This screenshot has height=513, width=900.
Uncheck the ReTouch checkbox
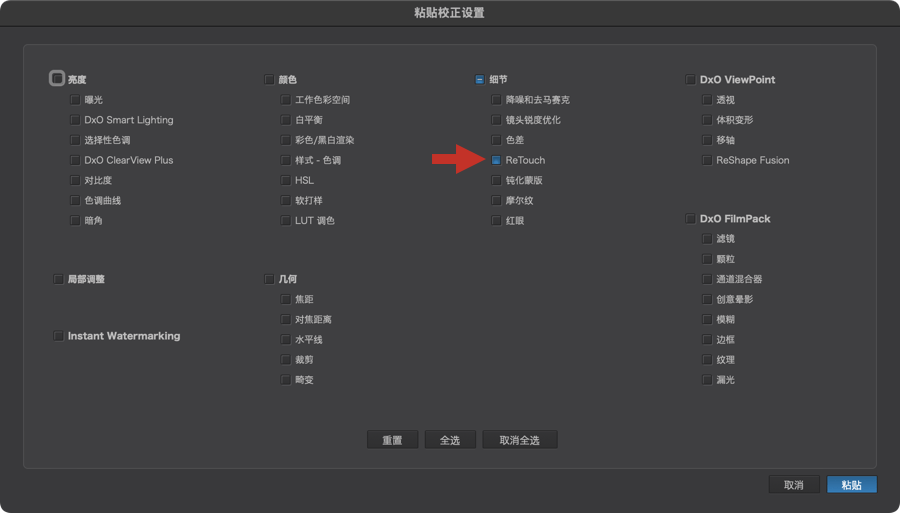[x=496, y=160]
